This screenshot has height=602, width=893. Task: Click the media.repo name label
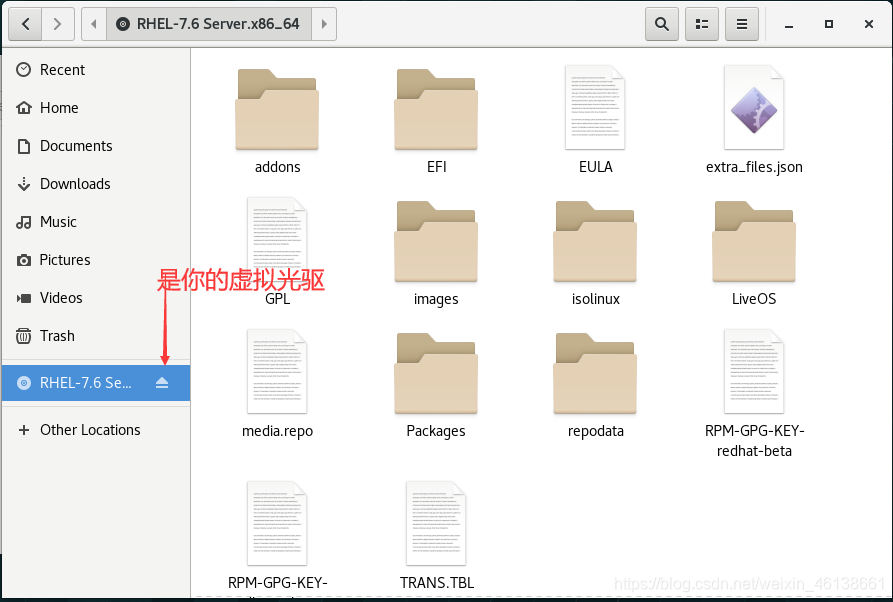pyautogui.click(x=277, y=431)
